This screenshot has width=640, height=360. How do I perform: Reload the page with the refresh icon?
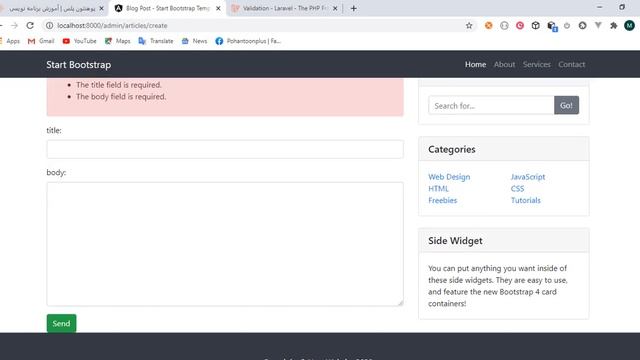[30, 25]
